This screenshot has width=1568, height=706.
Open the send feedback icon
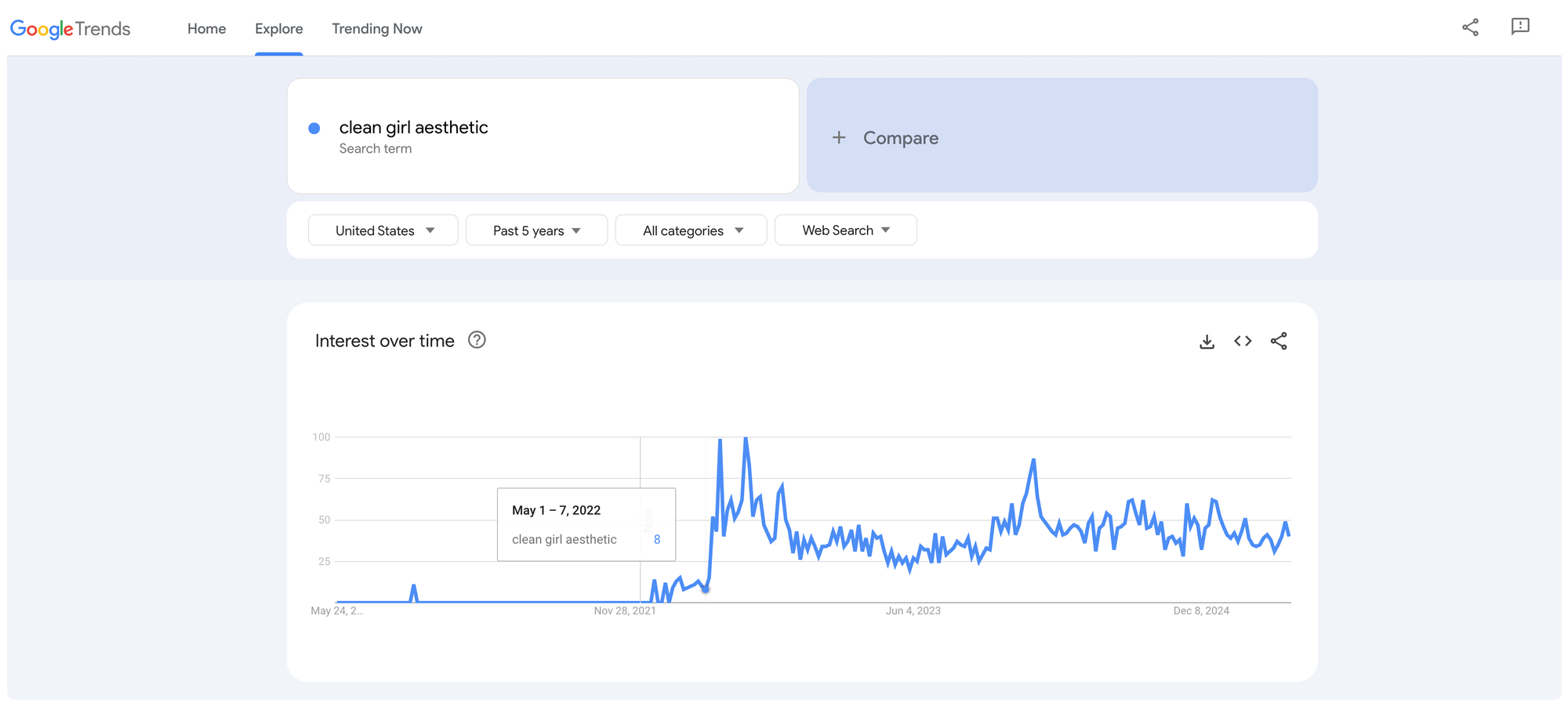point(1520,27)
